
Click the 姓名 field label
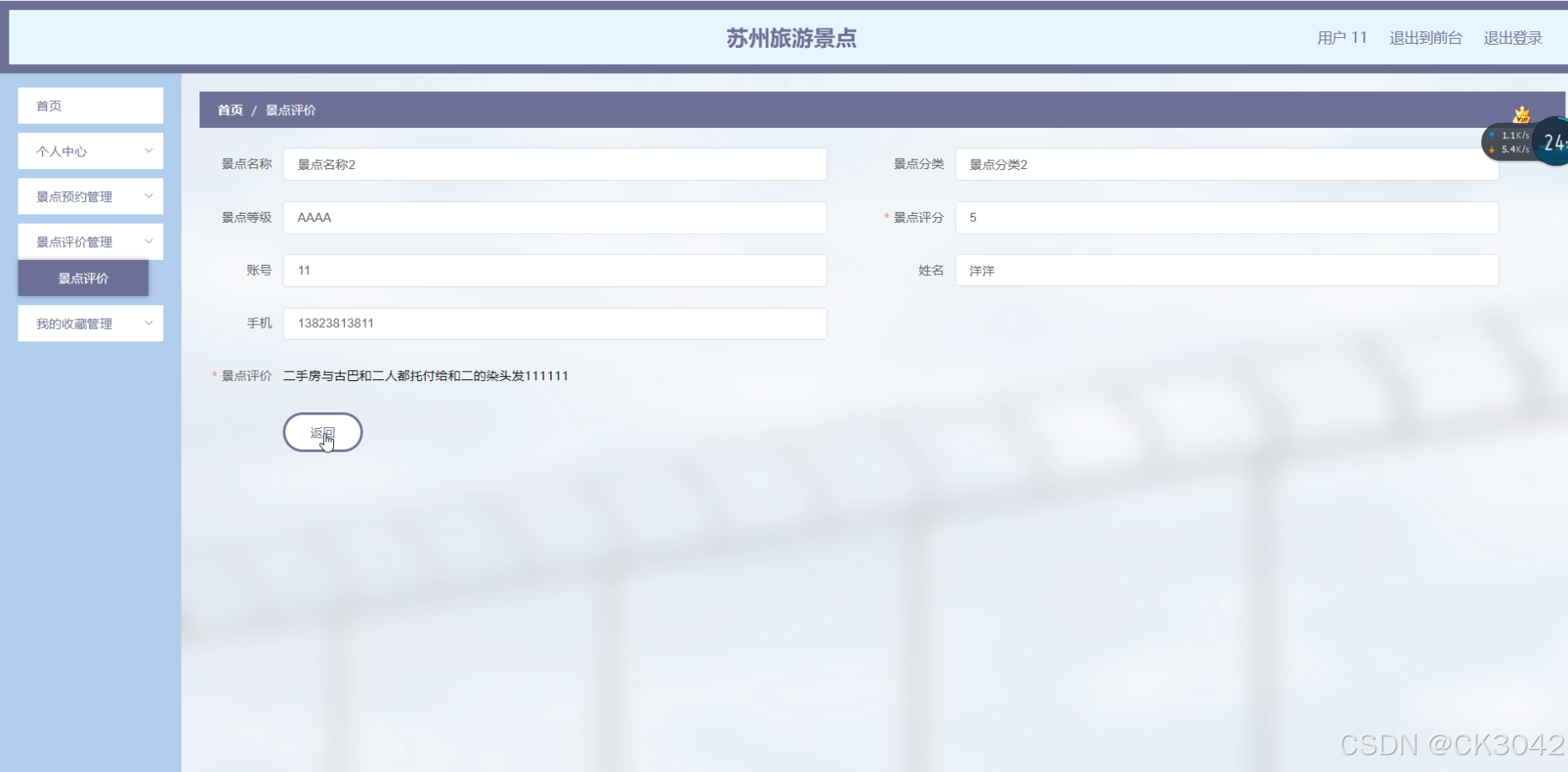pyautogui.click(x=931, y=271)
